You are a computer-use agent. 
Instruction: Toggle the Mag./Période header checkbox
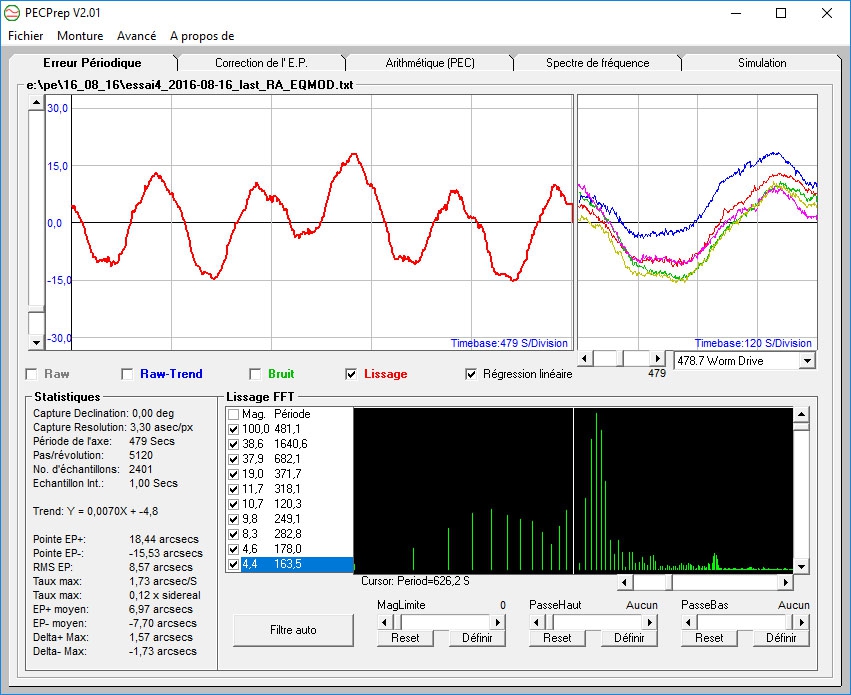point(233,415)
